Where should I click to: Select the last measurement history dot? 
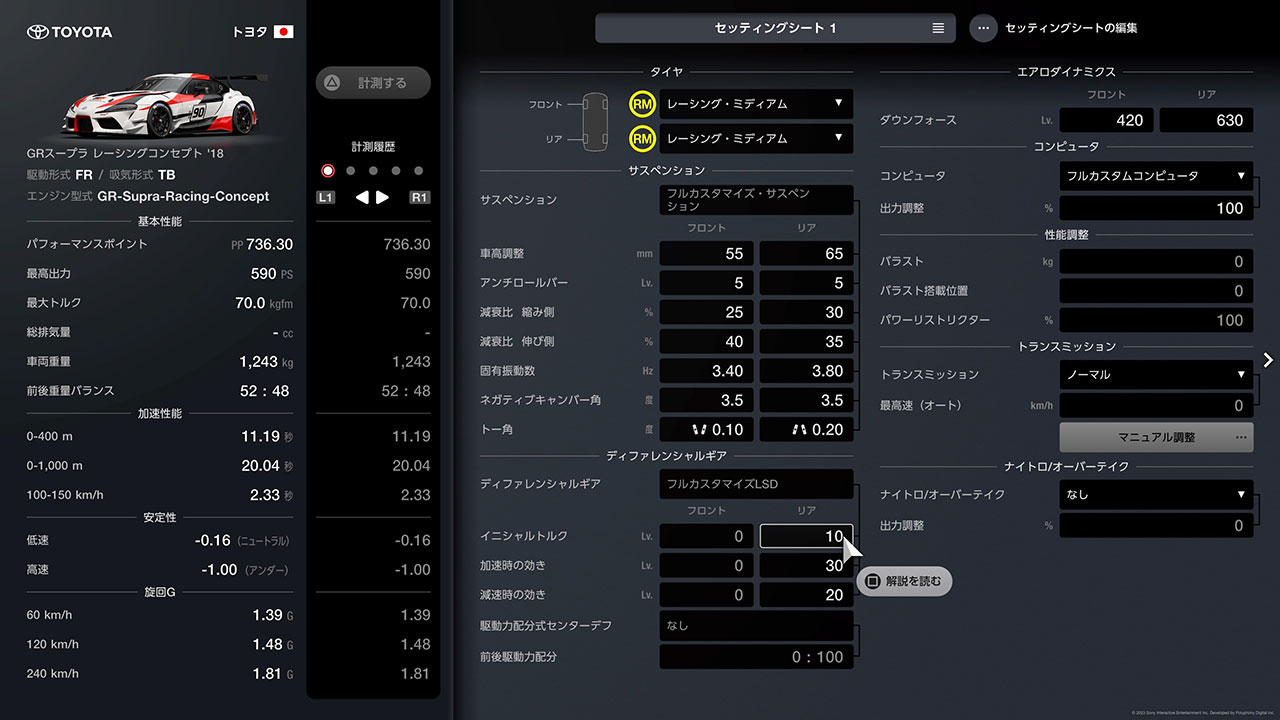[419, 170]
